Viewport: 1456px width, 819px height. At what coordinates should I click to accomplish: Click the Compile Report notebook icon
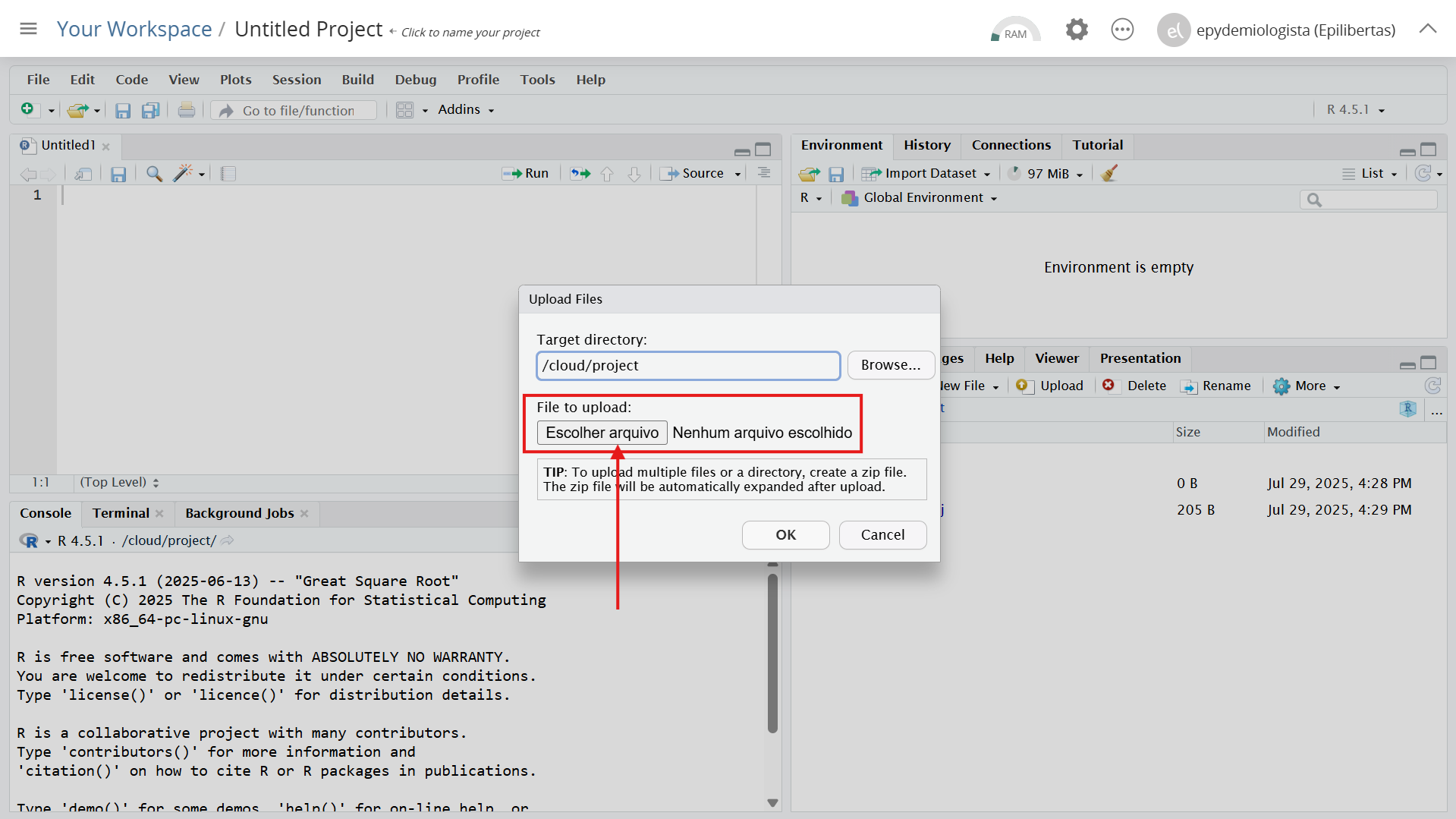(x=228, y=174)
